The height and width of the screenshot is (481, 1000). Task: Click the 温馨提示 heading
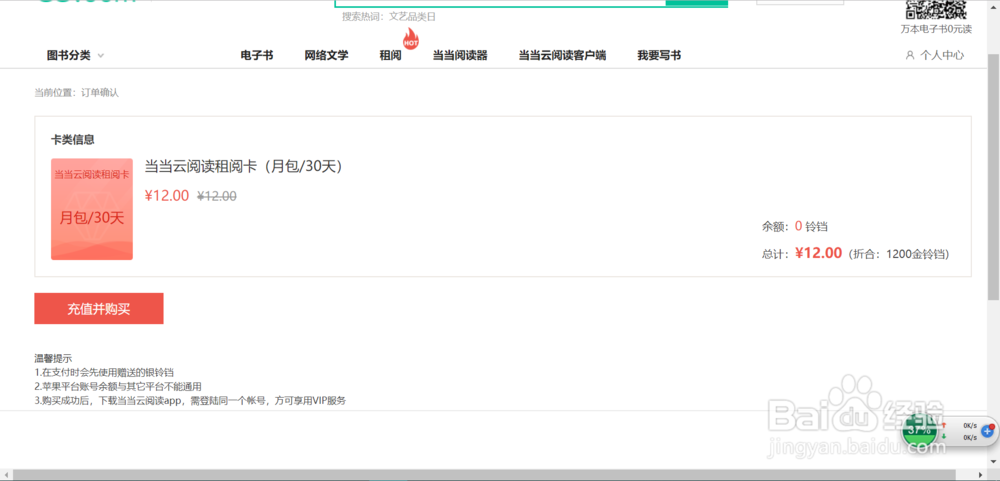[53, 359]
